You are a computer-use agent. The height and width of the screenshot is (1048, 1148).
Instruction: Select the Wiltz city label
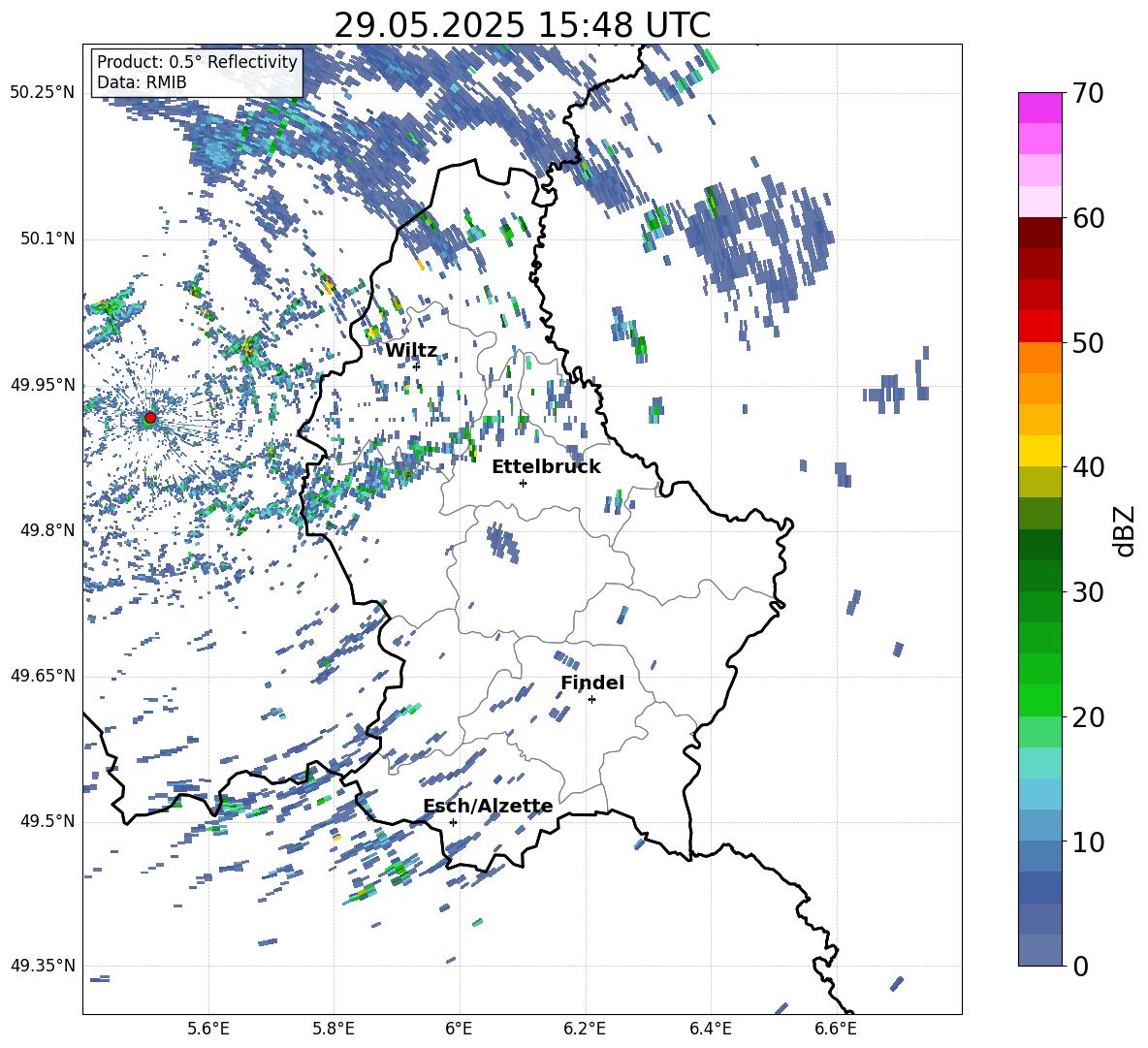[411, 351]
